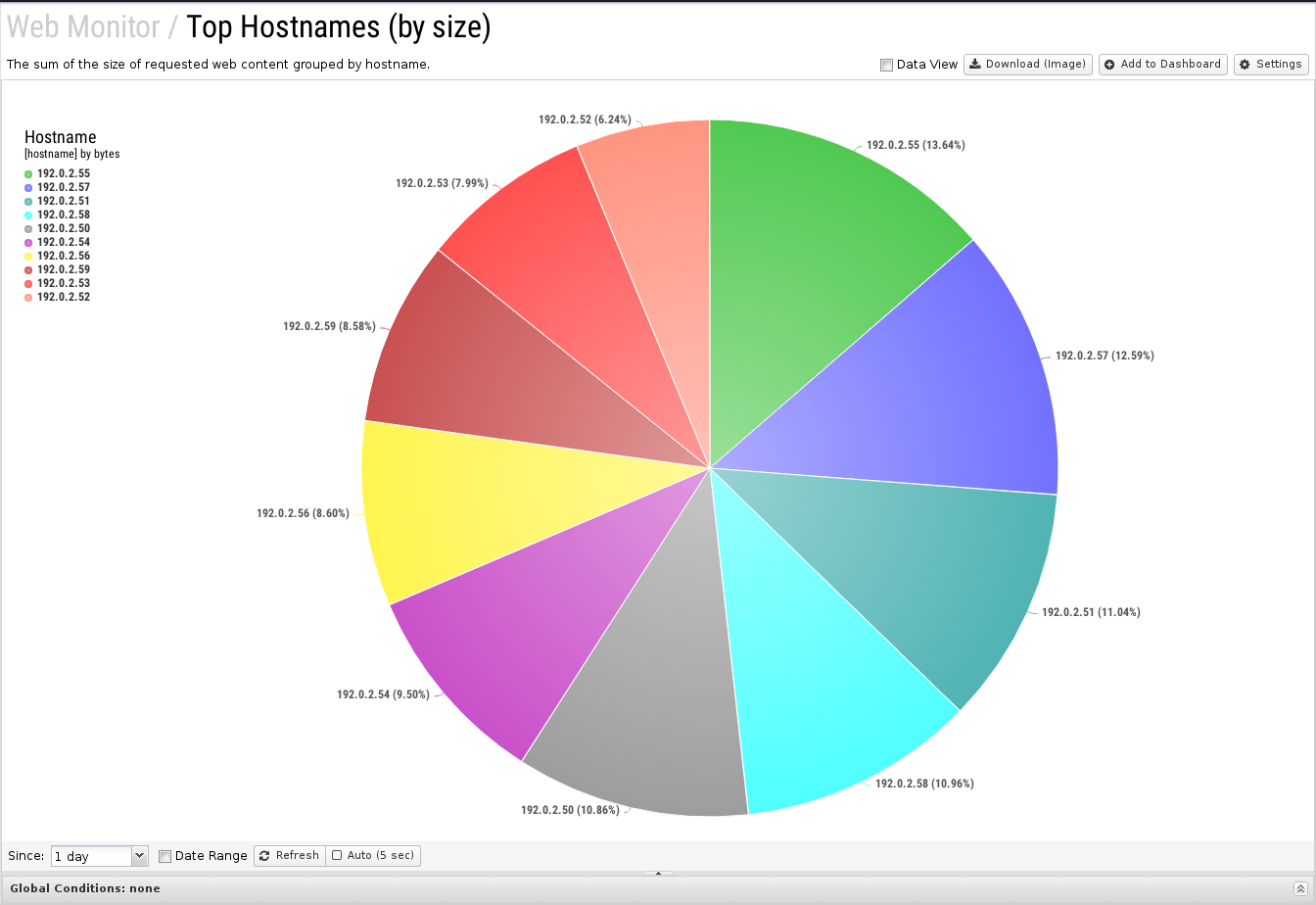Click green legend dot for 192.0.2.55

coord(28,173)
